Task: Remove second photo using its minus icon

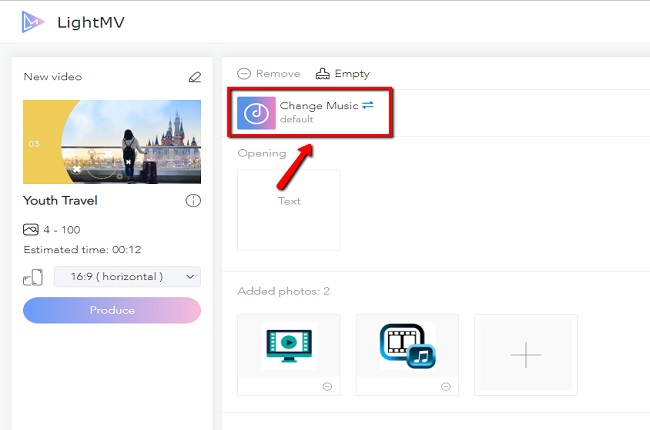Action: pyautogui.click(x=447, y=387)
